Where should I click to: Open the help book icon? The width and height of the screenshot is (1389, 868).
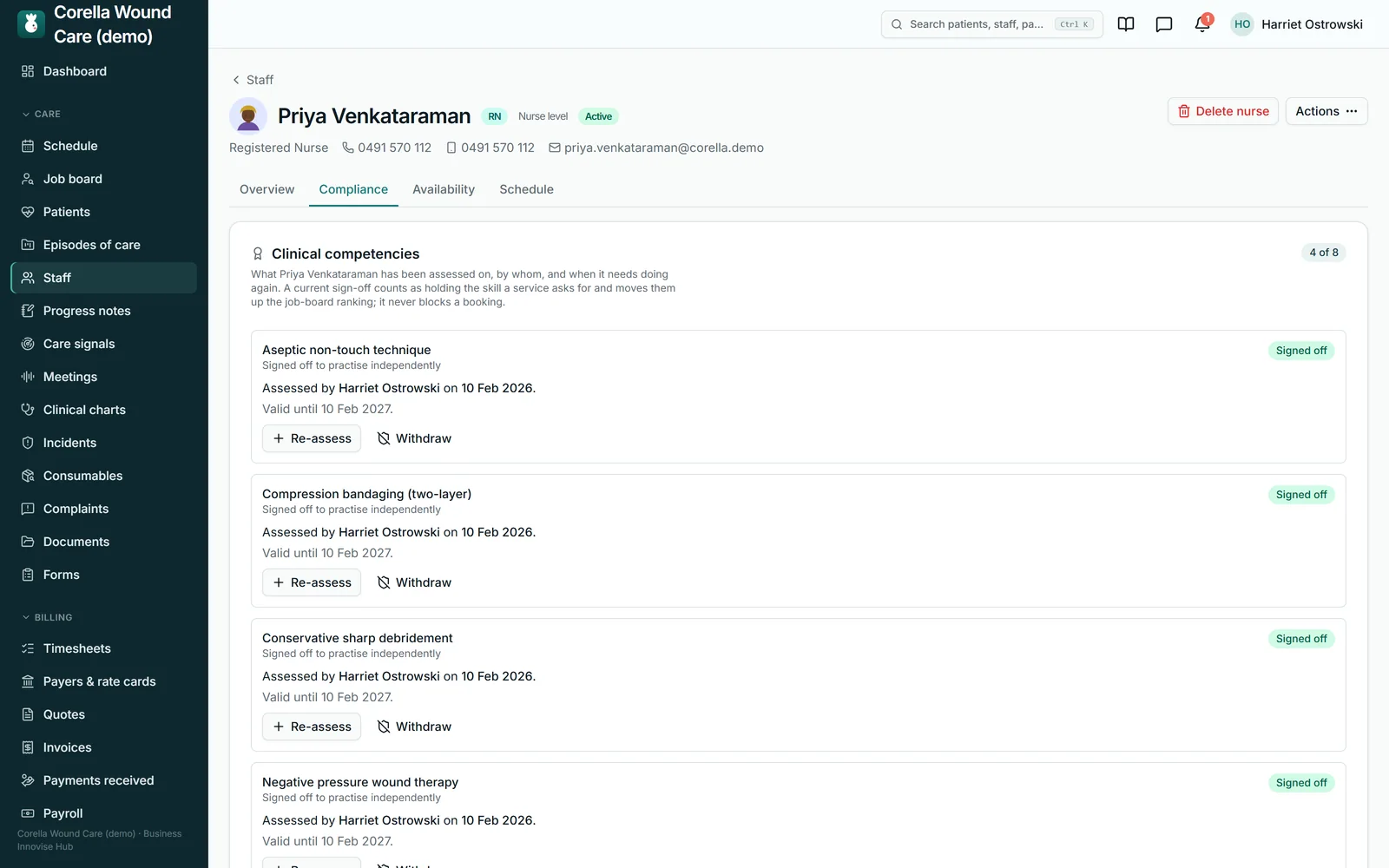(x=1126, y=24)
